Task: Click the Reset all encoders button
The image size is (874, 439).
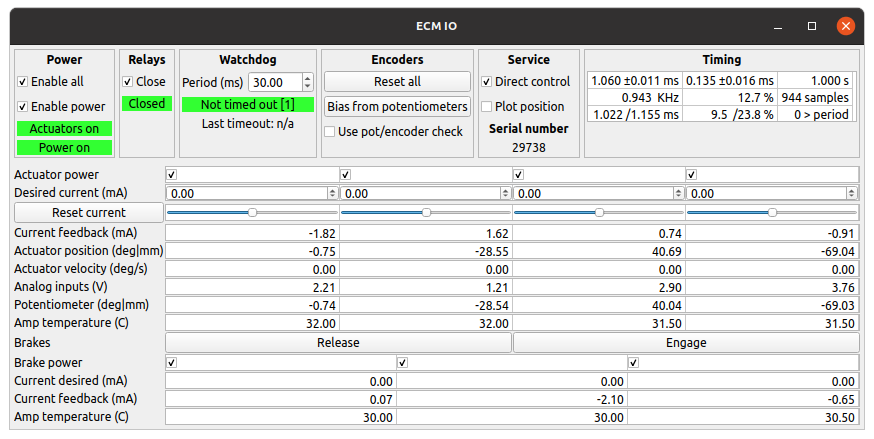Action: 397,82
